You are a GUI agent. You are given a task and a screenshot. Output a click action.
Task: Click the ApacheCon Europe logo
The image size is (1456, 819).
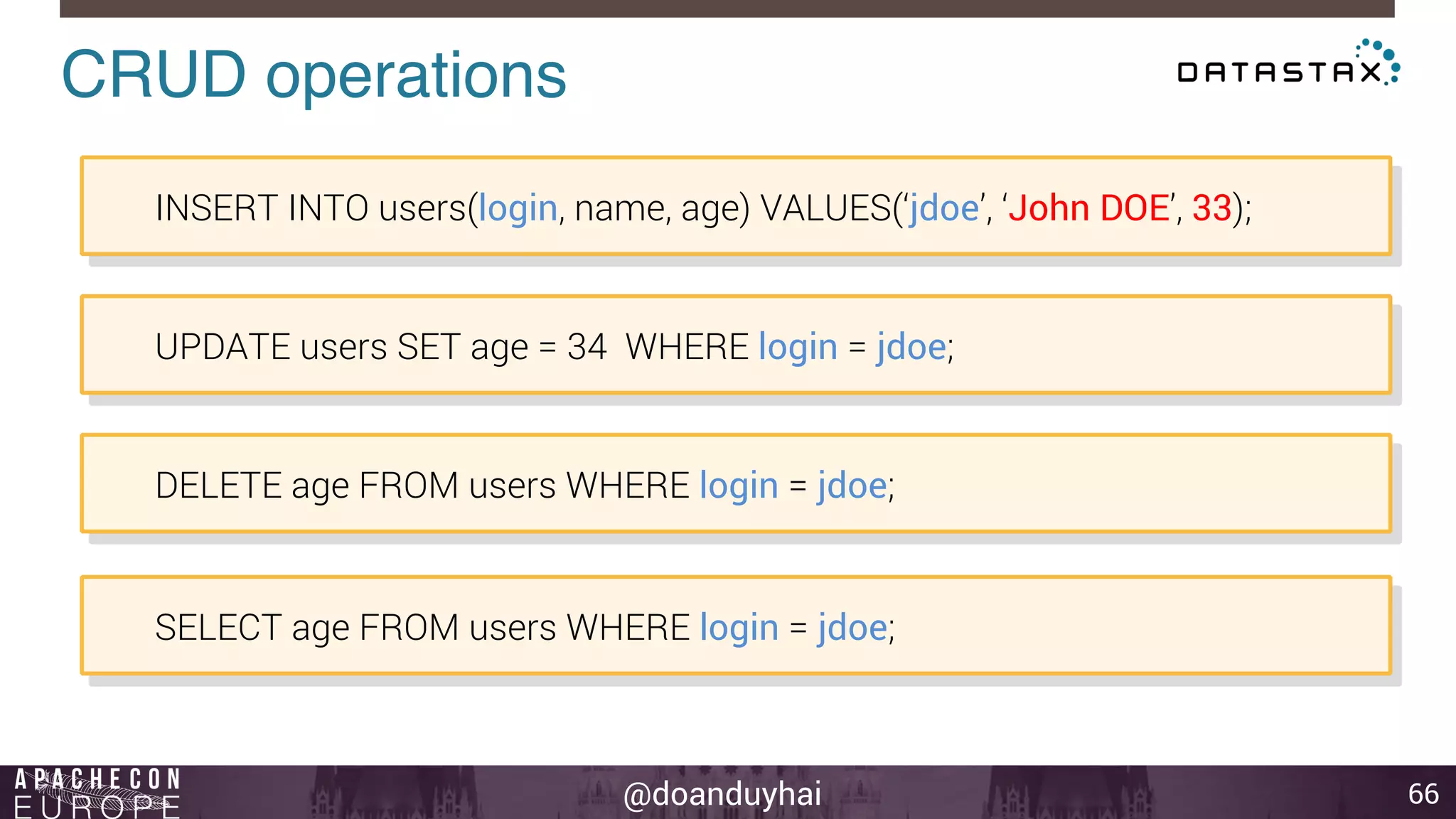pos(97,792)
